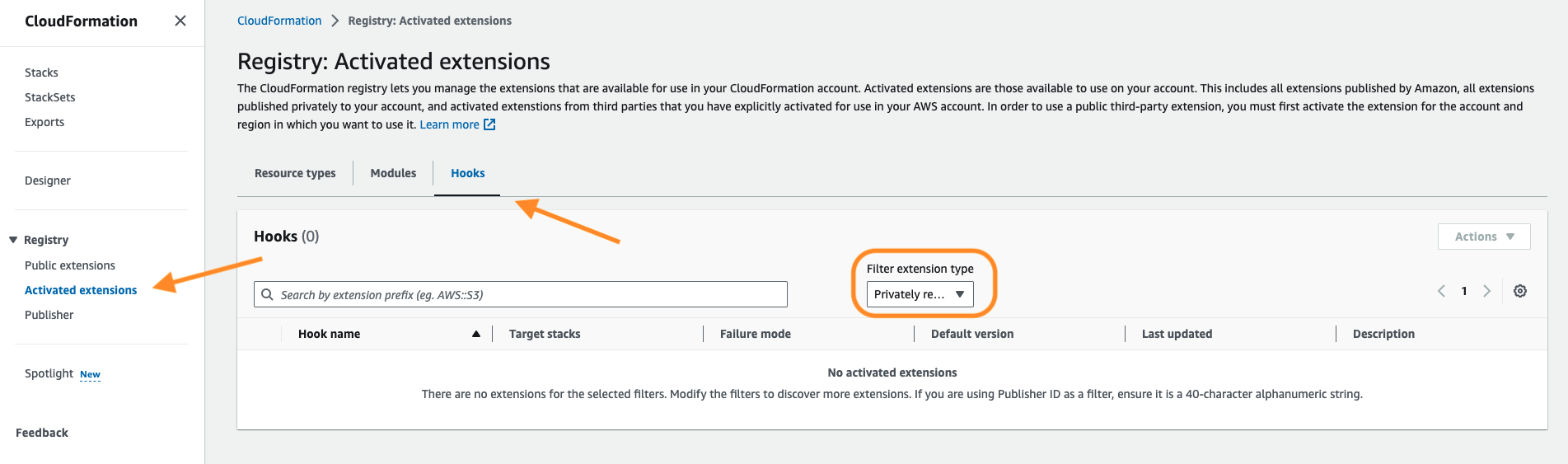
Task: Click the extension prefix search field
Action: (521, 294)
